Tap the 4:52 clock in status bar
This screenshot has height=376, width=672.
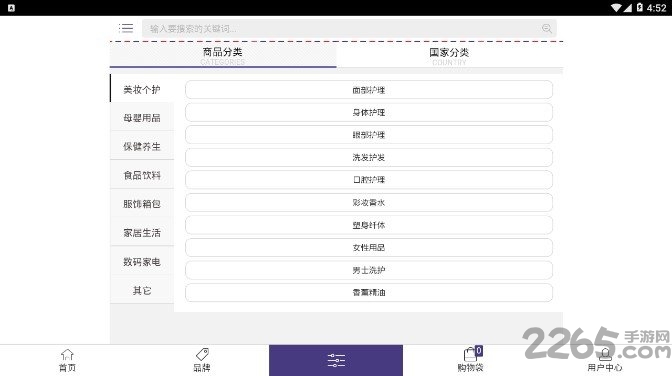(656, 8)
